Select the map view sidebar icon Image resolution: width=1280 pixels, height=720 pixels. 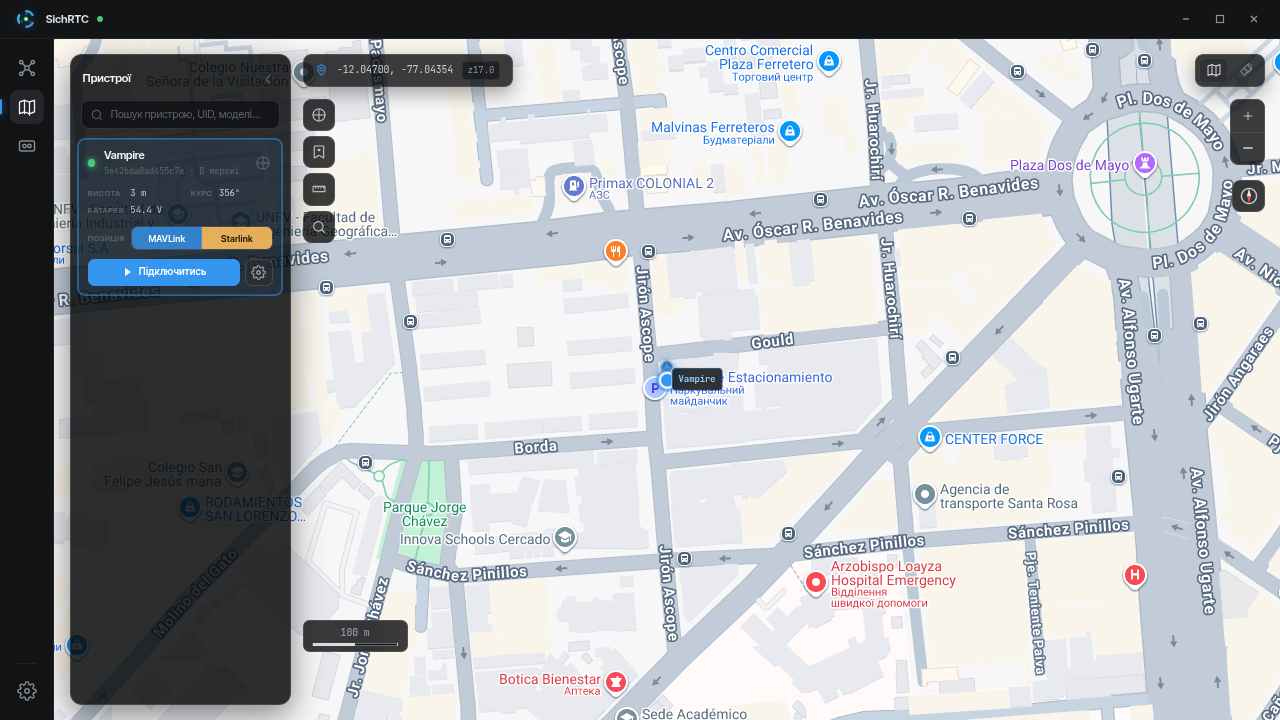click(27, 107)
